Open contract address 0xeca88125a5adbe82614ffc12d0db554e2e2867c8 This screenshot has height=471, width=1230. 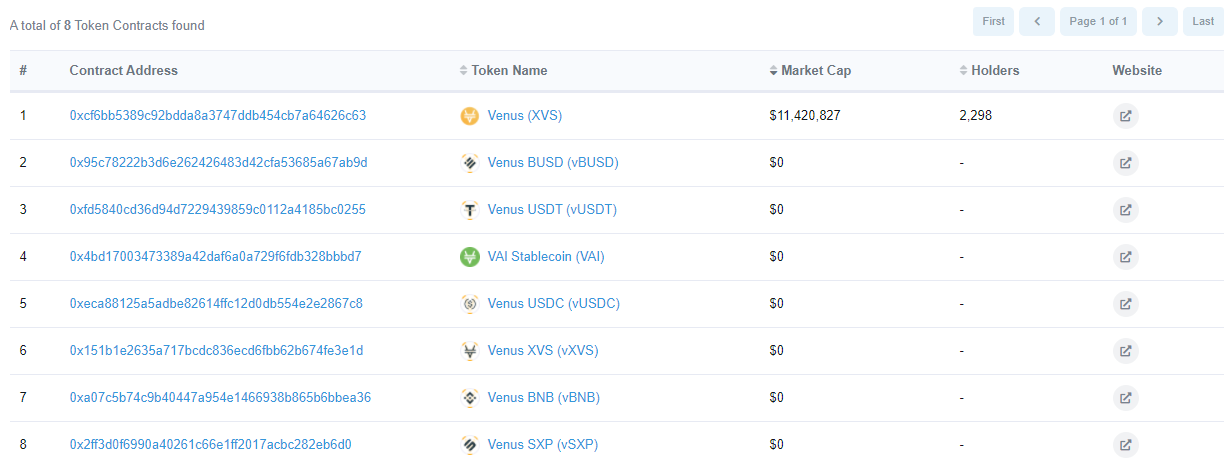pyautogui.click(x=216, y=304)
